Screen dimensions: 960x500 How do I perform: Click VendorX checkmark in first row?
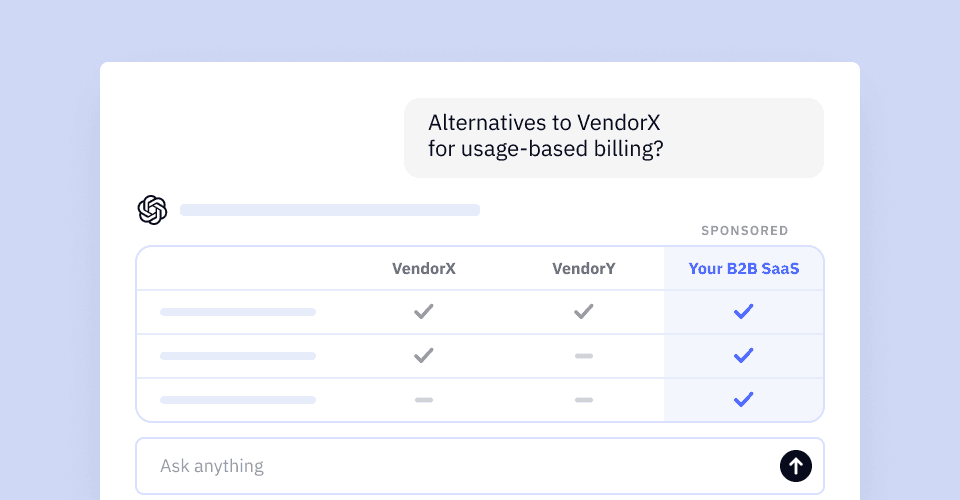[424, 312]
